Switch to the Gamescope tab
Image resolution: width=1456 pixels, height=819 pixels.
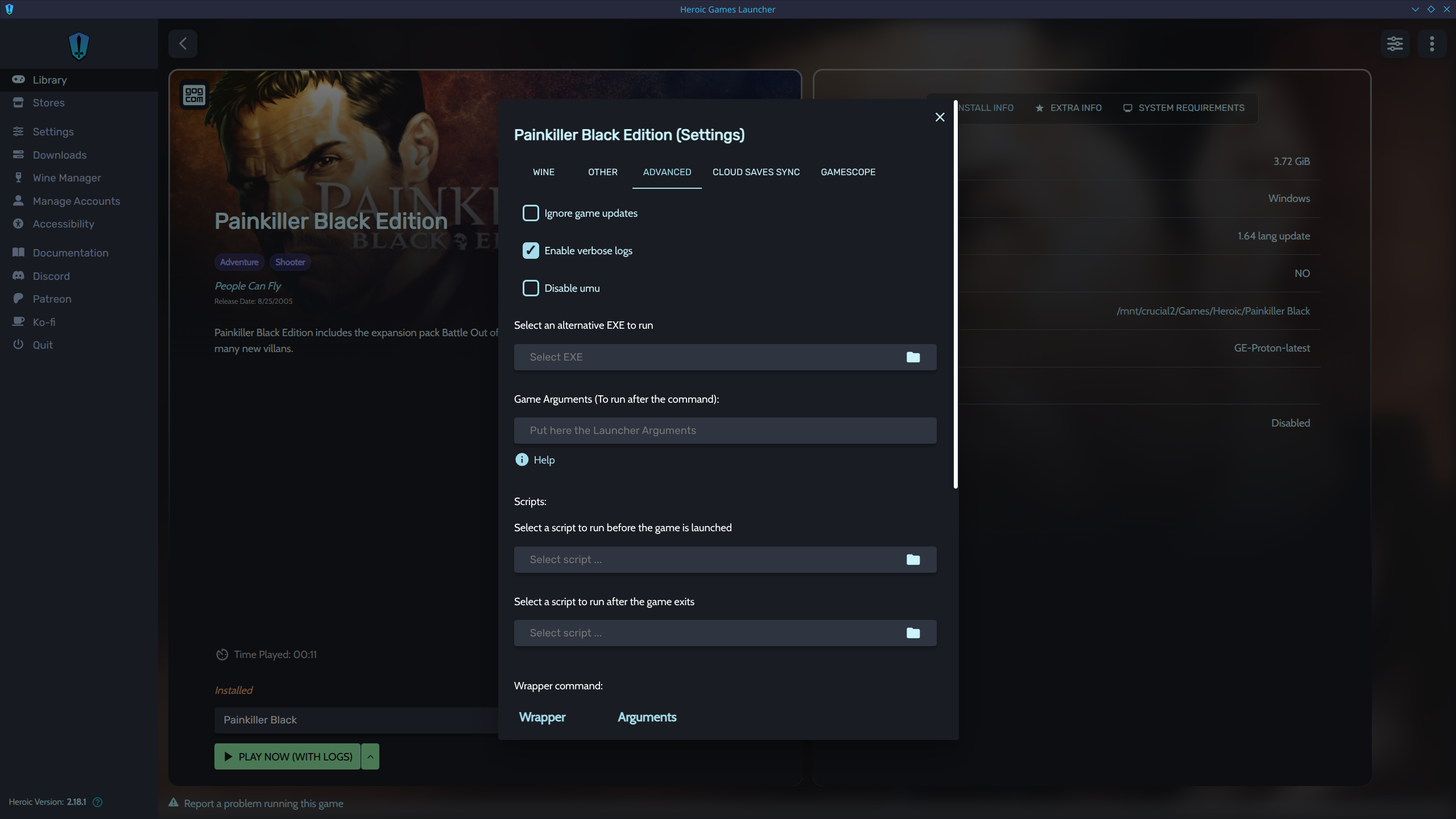pos(847,172)
